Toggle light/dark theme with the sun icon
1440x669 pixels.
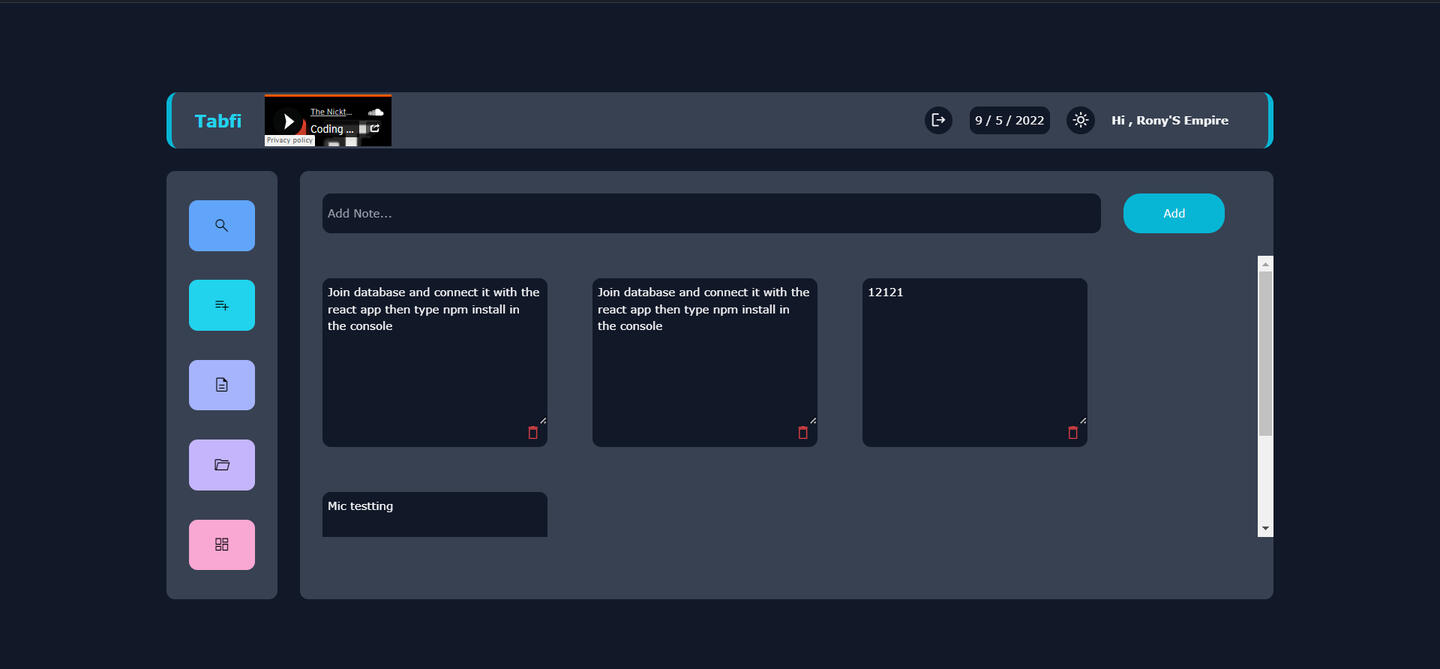[x=1080, y=120]
